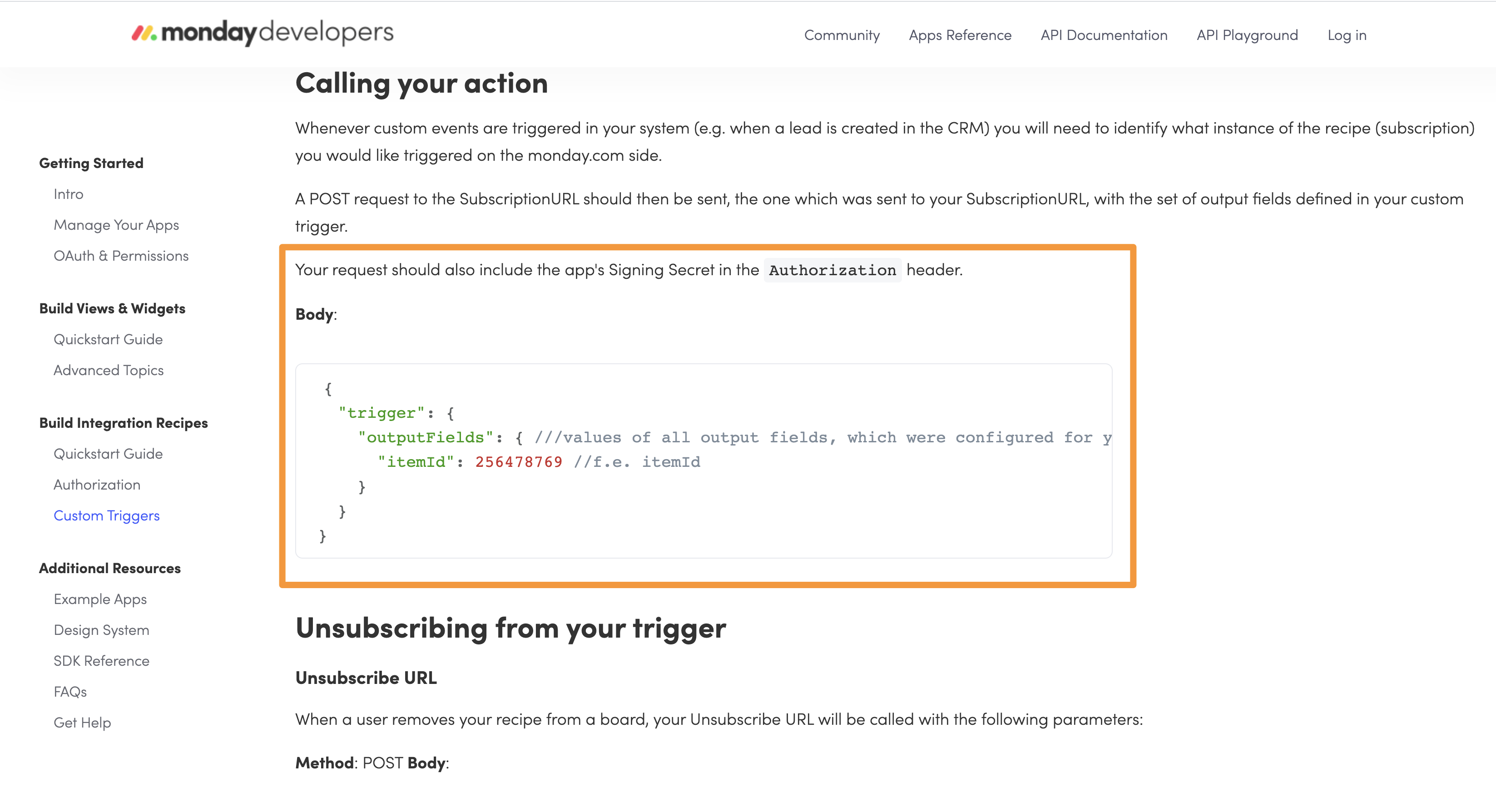Image resolution: width=1496 pixels, height=812 pixels.
Task: Select the Custom Triggers sidebar item
Action: coord(106,515)
